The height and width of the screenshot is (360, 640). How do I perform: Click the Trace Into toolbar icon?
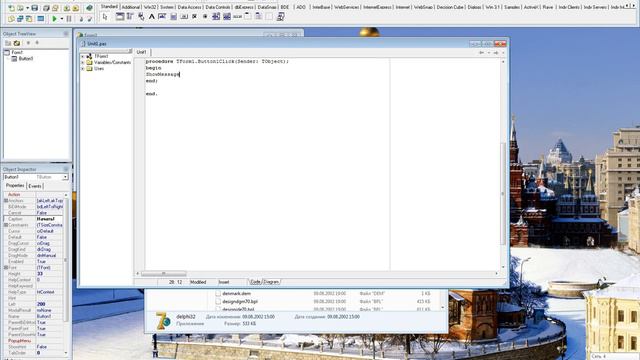coord(81,18)
